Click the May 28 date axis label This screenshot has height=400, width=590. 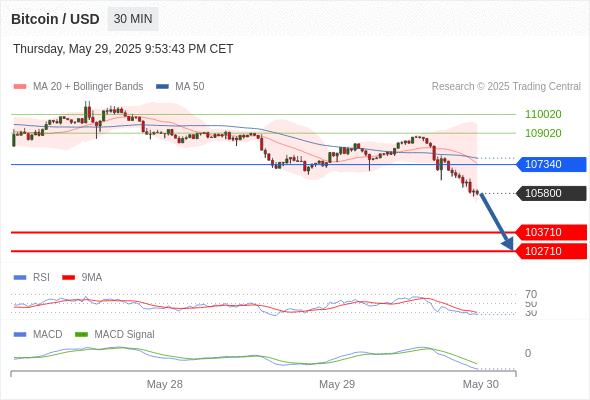[165, 384]
